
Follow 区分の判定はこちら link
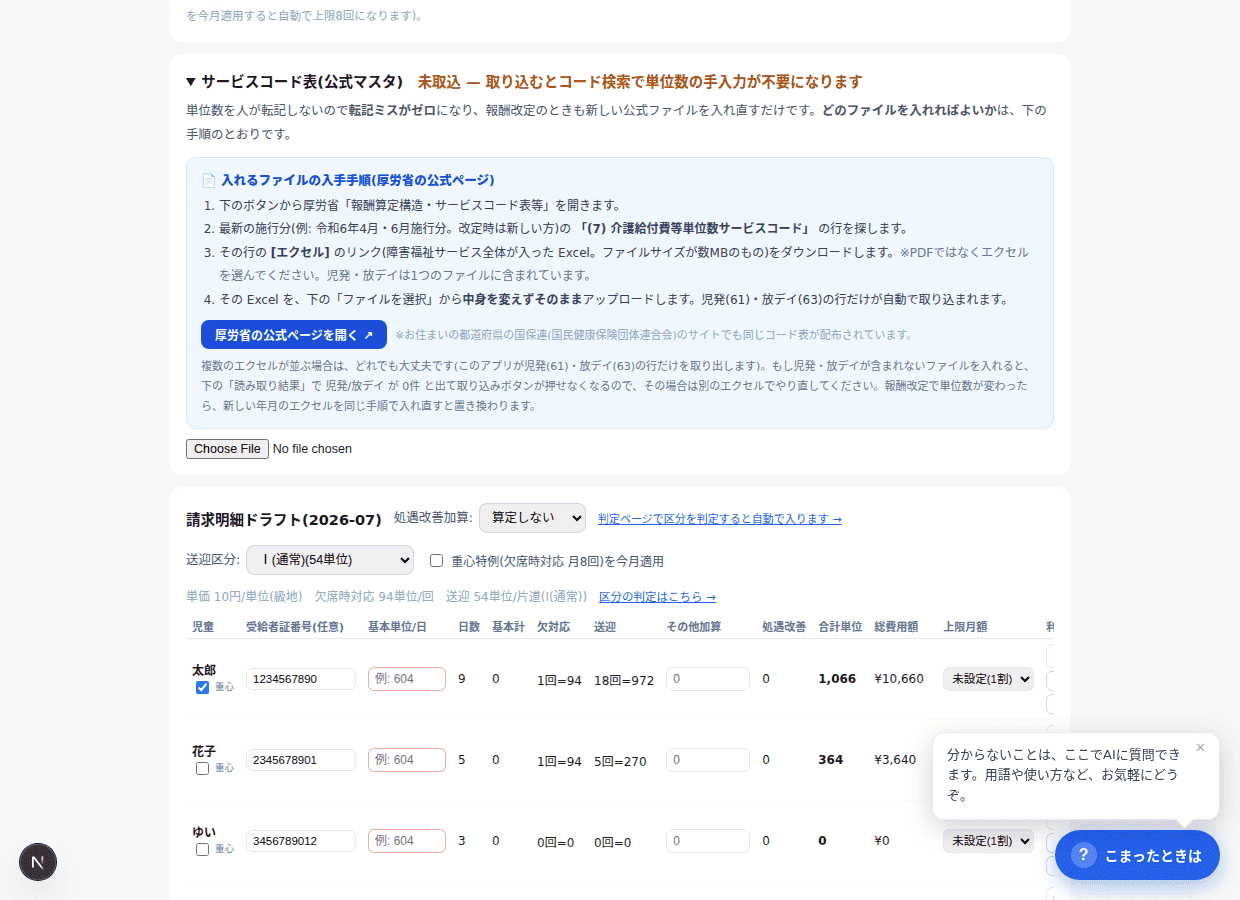(657, 597)
